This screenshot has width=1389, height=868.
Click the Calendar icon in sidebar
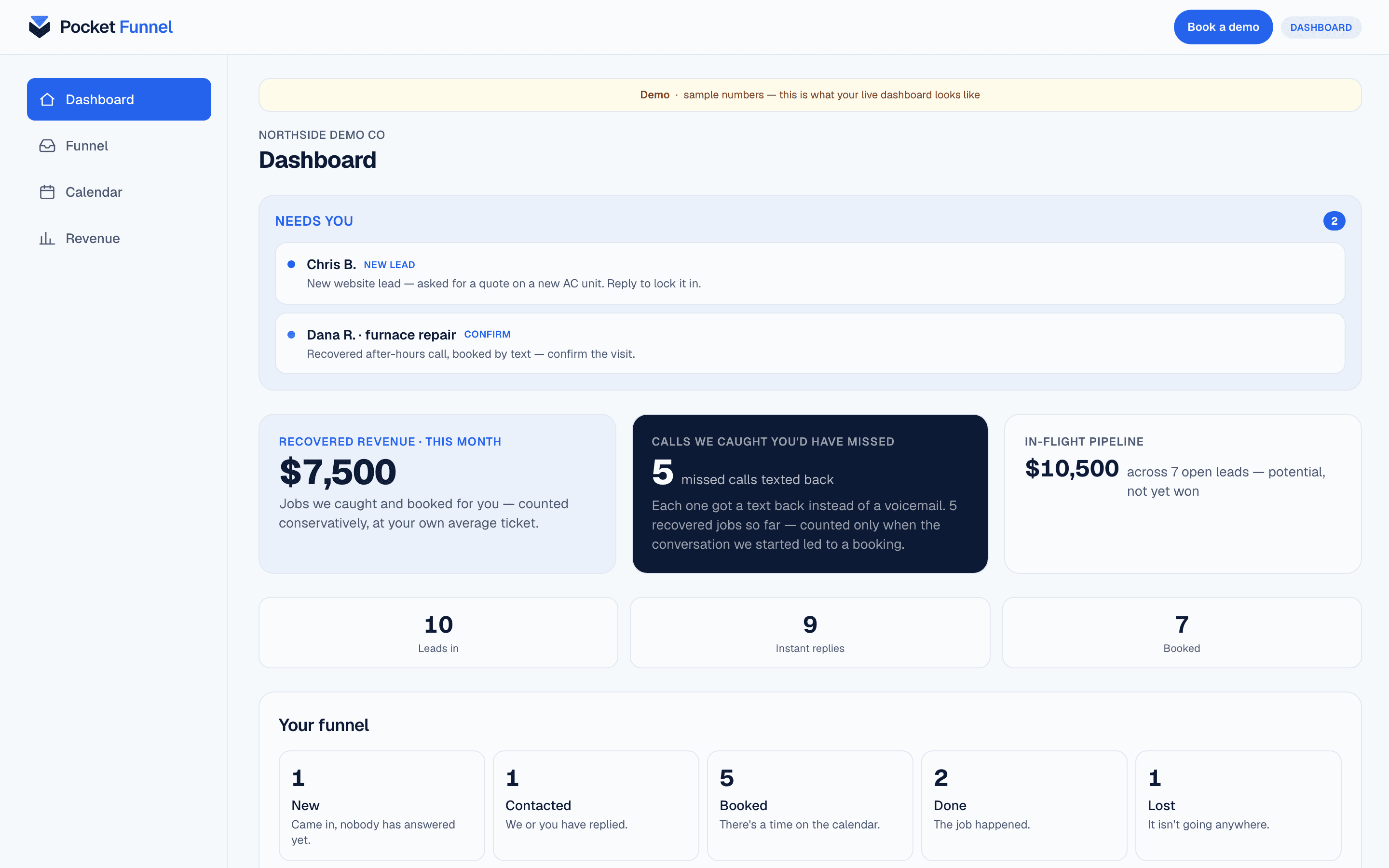[x=47, y=192]
